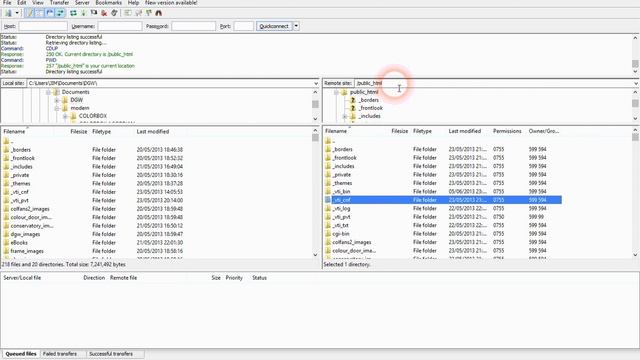640x360 pixels.
Task: Toggle synchronized browsing icon
Action: tap(149, 13)
